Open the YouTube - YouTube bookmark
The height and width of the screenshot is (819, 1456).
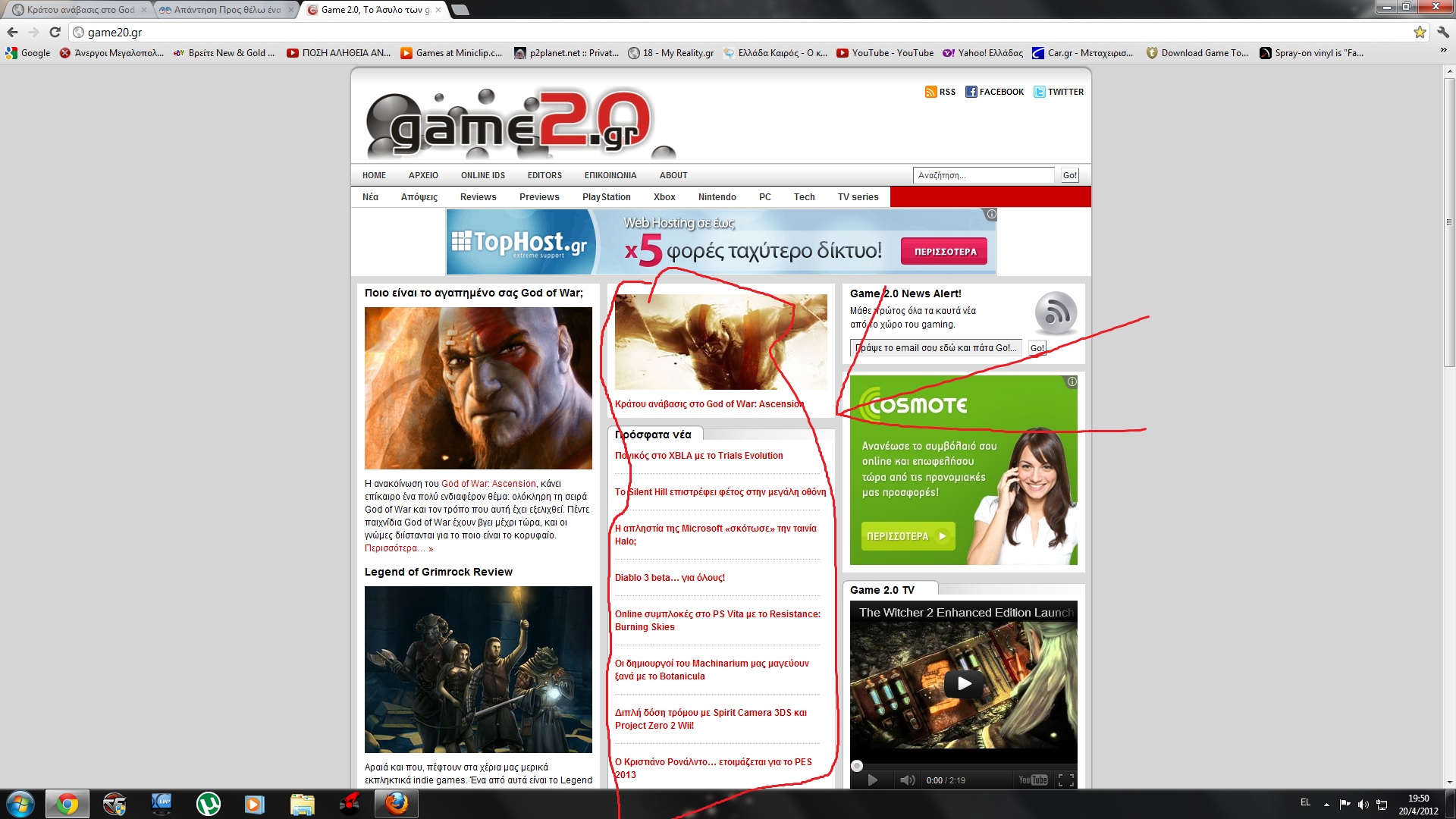click(x=885, y=53)
